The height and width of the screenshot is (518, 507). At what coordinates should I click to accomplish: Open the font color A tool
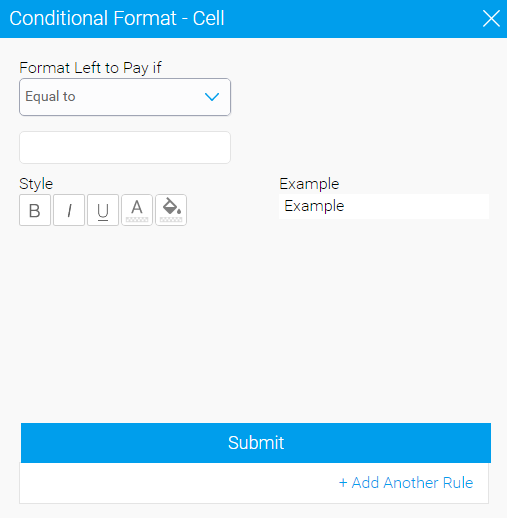click(x=137, y=210)
